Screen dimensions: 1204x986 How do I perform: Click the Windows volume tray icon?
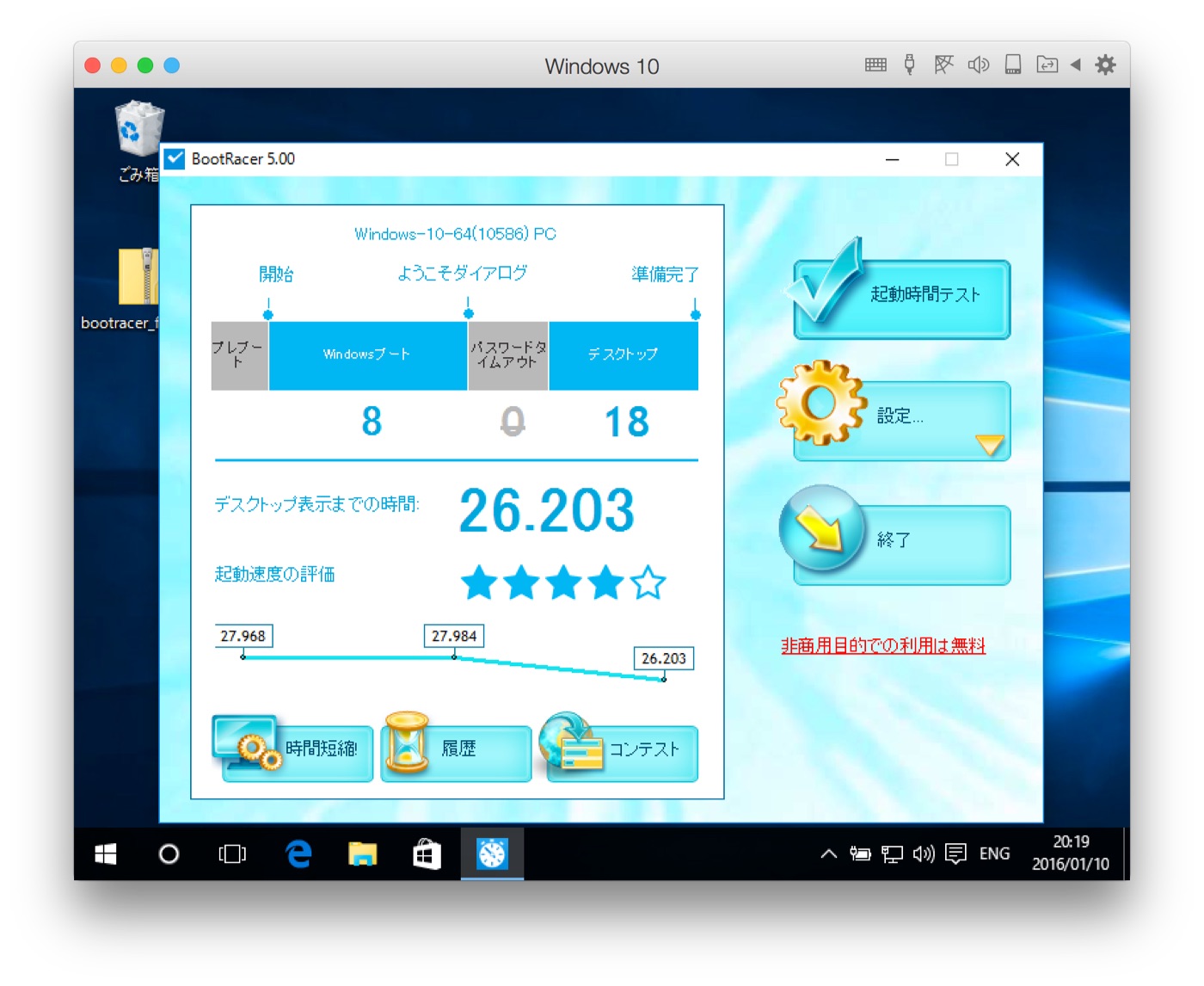tap(924, 854)
